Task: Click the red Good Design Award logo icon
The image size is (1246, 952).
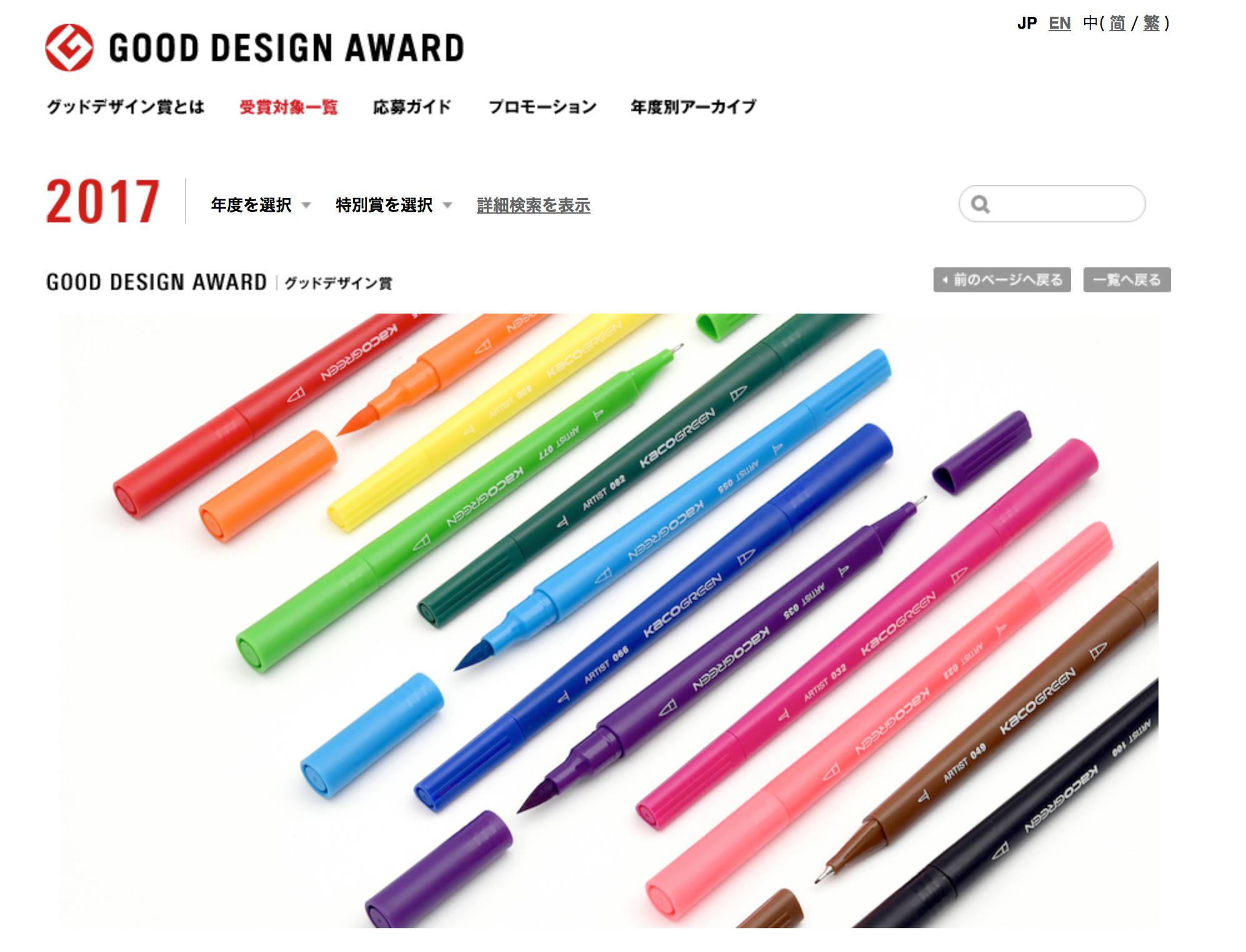Action: [x=69, y=47]
